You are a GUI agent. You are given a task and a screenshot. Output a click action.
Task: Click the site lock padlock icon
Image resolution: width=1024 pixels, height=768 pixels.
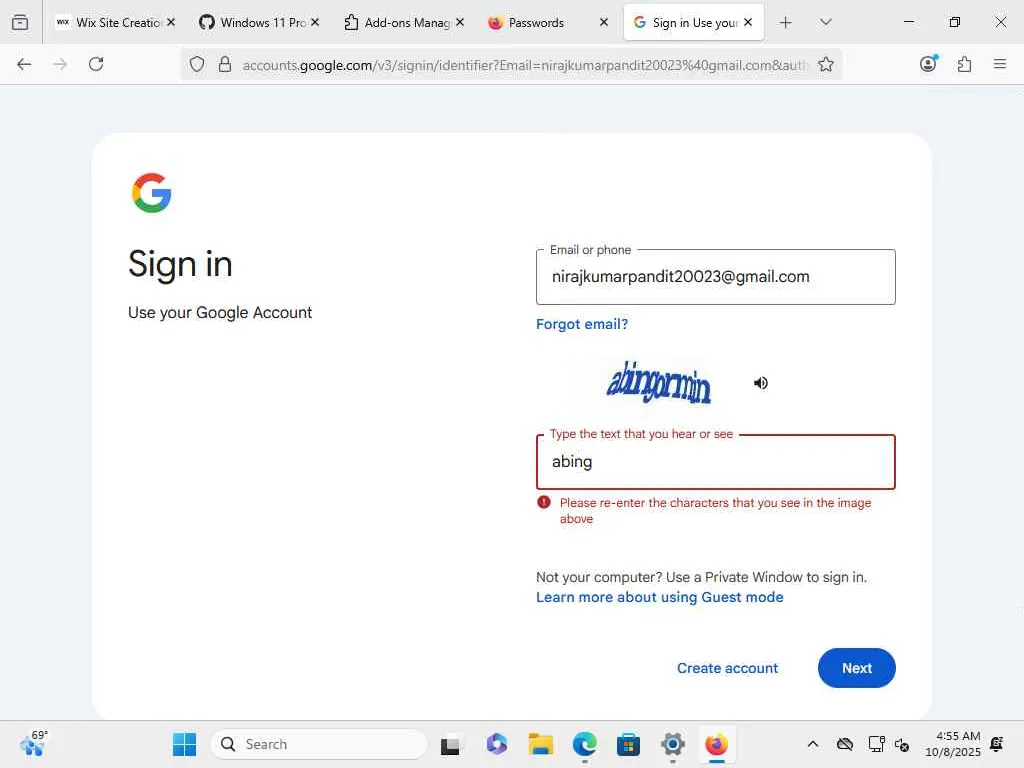click(225, 64)
